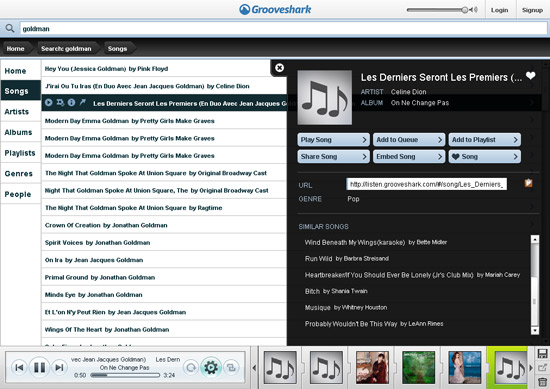The image size is (550, 389).
Task: Click similar songs scrollbar down arrow
Action: (535, 330)
